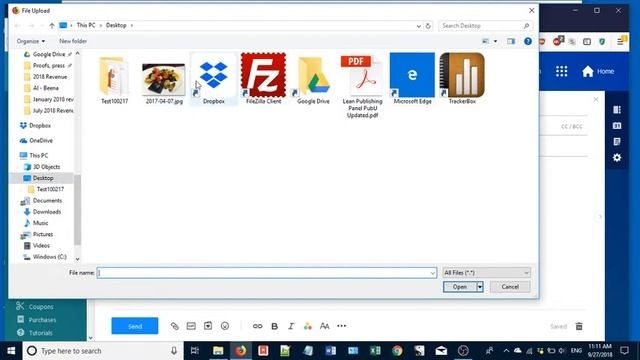Open more formatting options ellipsis
Image resolution: width=640 pixels, height=360 pixels.
(x=342, y=326)
